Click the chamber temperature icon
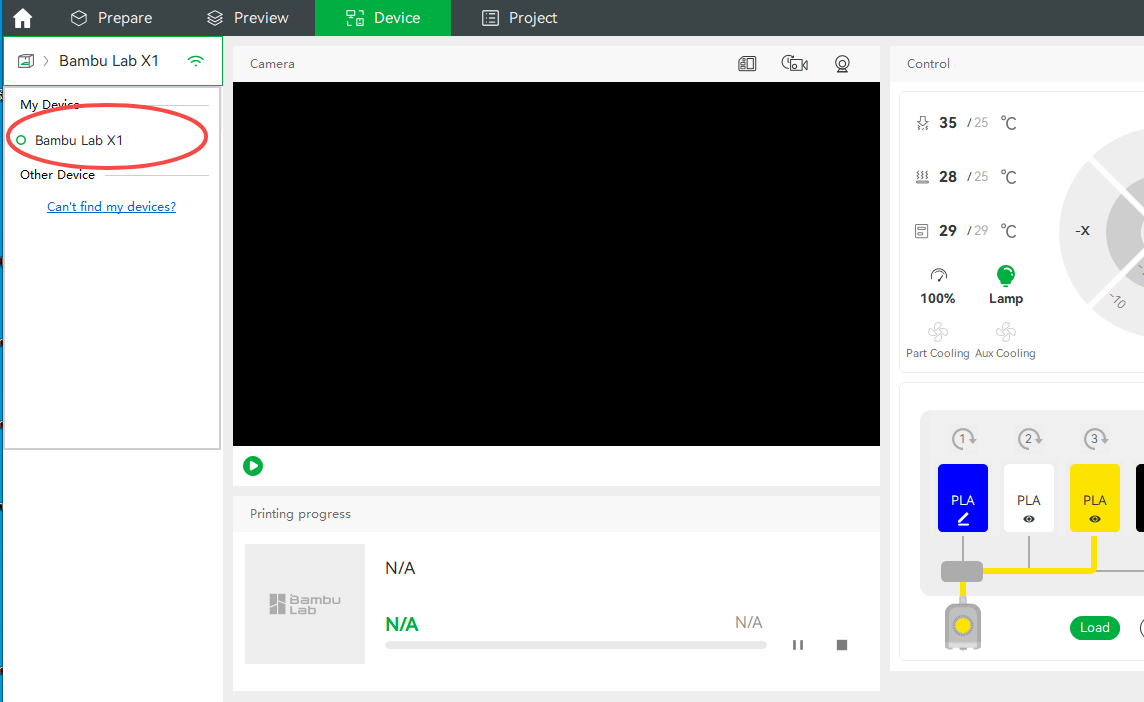This screenshot has height=702, width=1144. (x=921, y=231)
